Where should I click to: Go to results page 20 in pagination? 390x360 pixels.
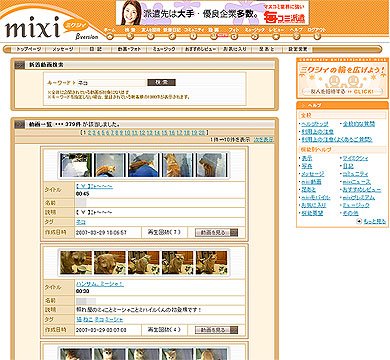pyautogui.click(x=202, y=133)
